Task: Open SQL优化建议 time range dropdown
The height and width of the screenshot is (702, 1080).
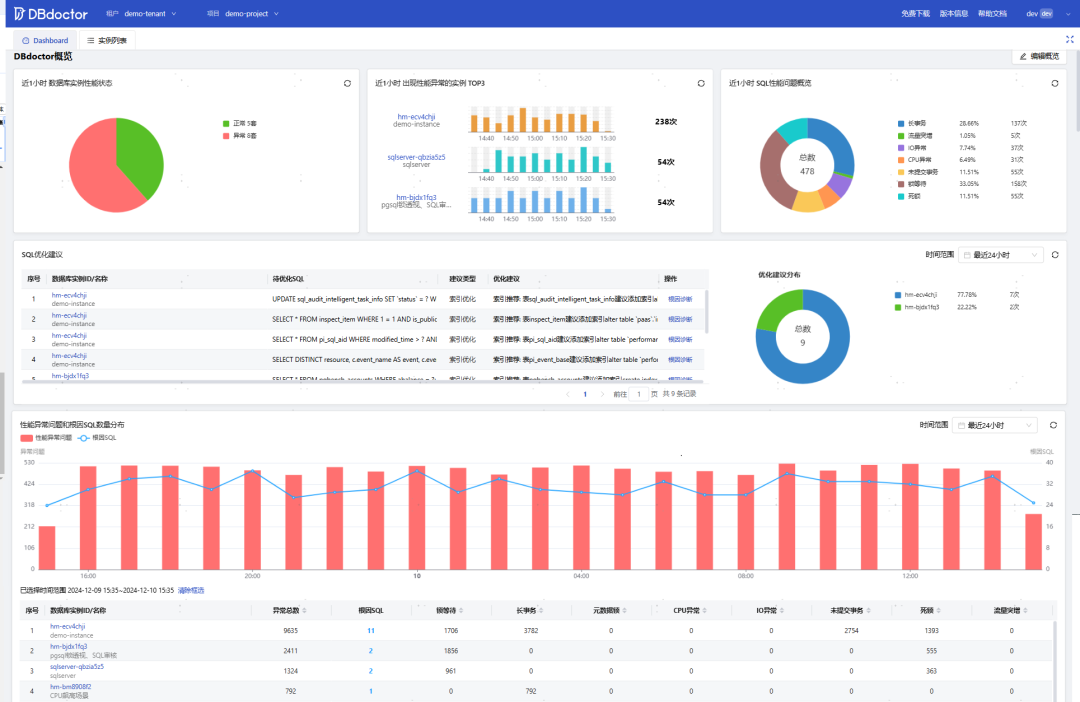Action: [x=1001, y=255]
